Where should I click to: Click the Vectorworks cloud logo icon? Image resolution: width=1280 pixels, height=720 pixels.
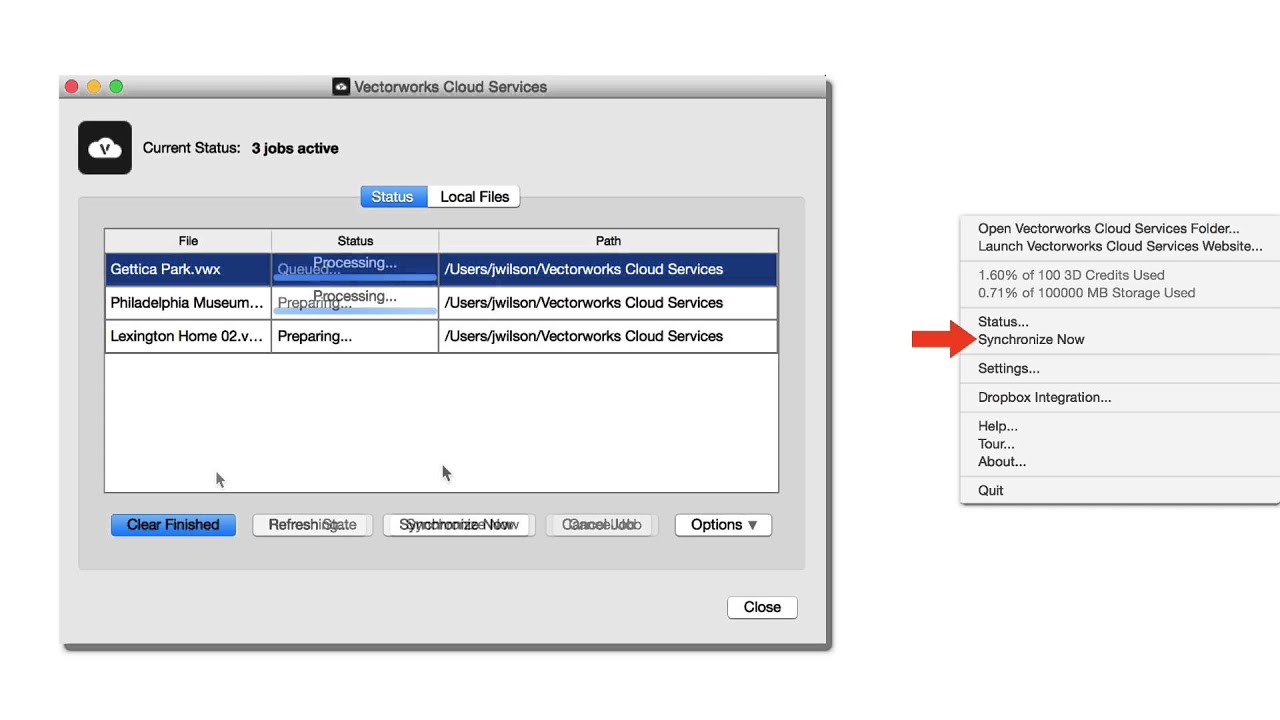[105, 148]
